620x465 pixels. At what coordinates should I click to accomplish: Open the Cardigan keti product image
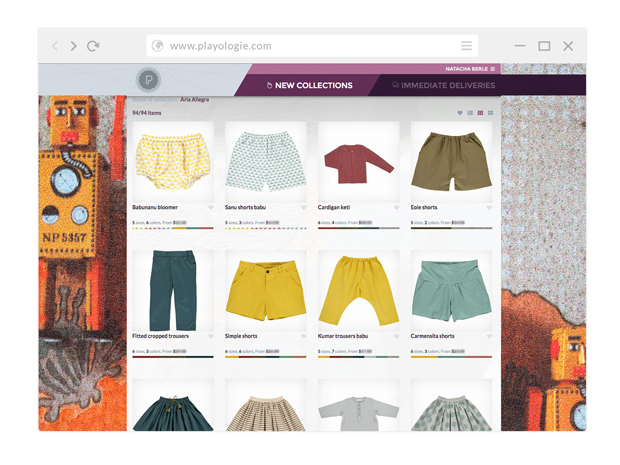click(359, 162)
